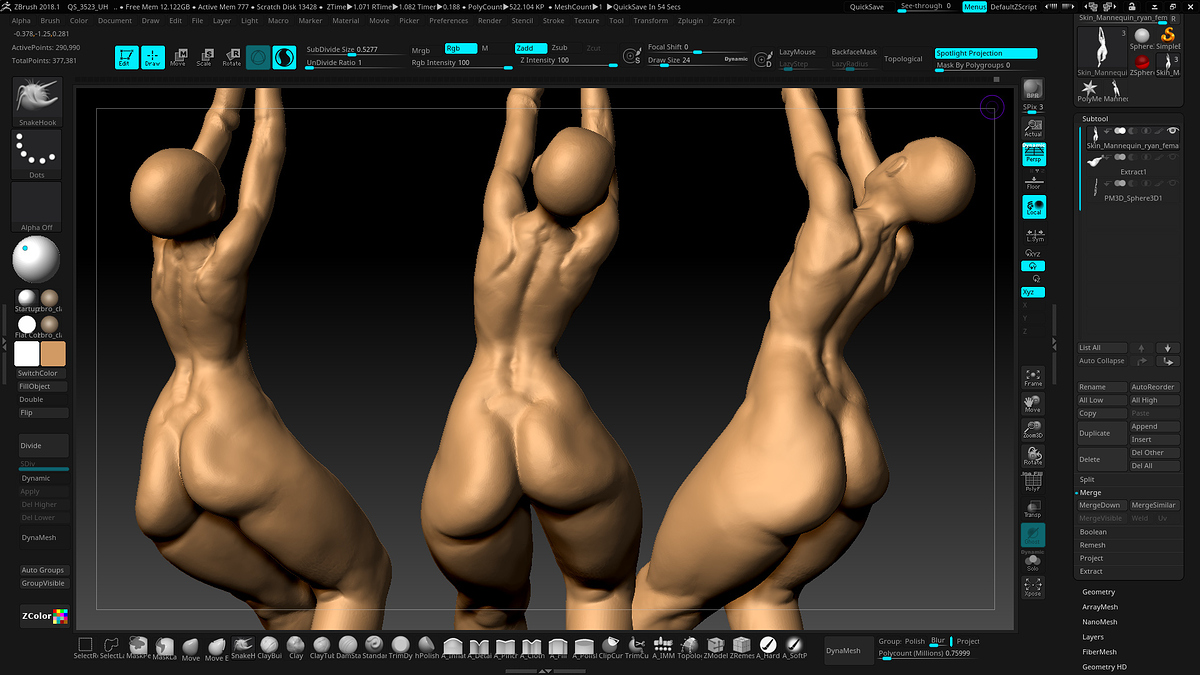Toggle the Floor grid

coord(1033,181)
